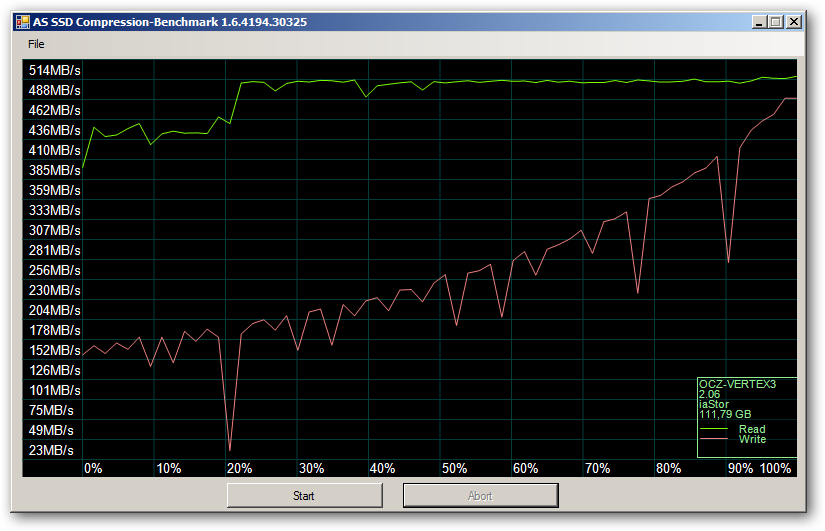Click the 0% label on the X axis
The image size is (825, 531).
pyautogui.click(x=93, y=468)
